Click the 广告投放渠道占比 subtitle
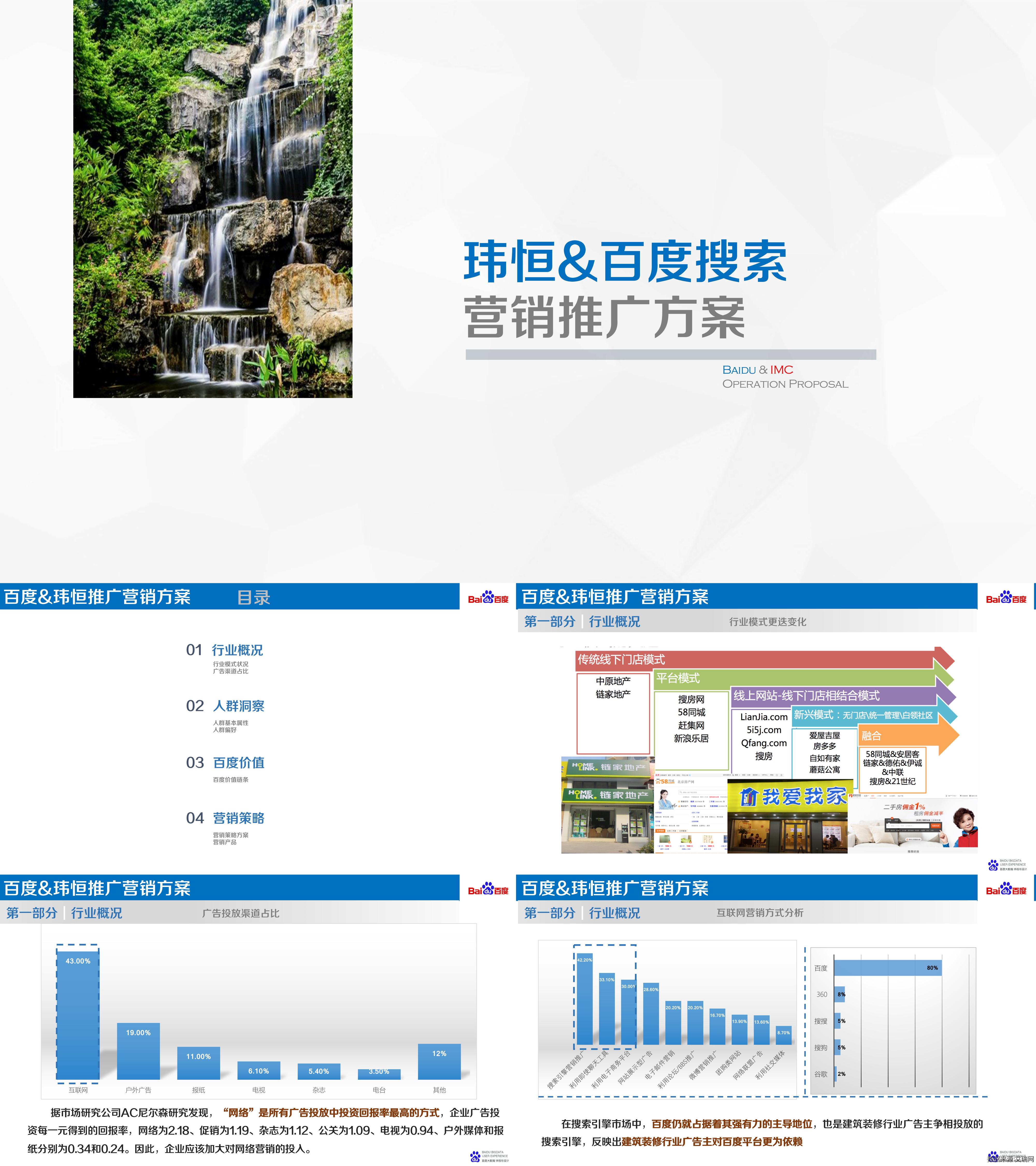 click(241, 913)
